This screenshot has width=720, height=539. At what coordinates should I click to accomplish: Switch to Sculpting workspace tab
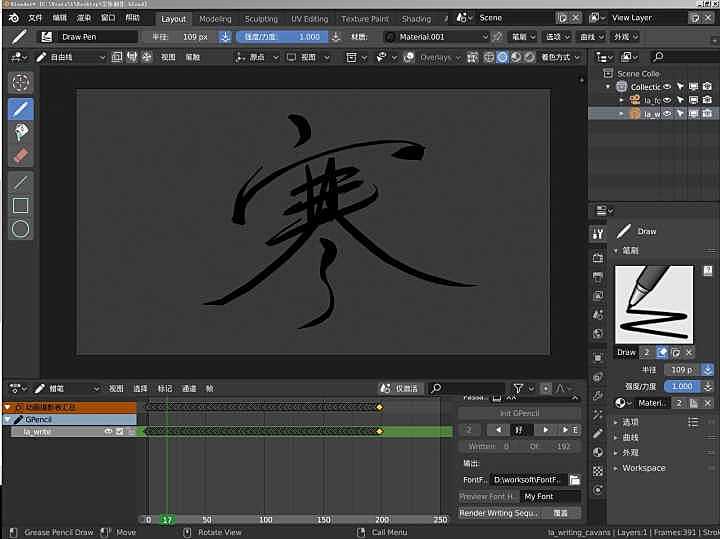(x=261, y=18)
